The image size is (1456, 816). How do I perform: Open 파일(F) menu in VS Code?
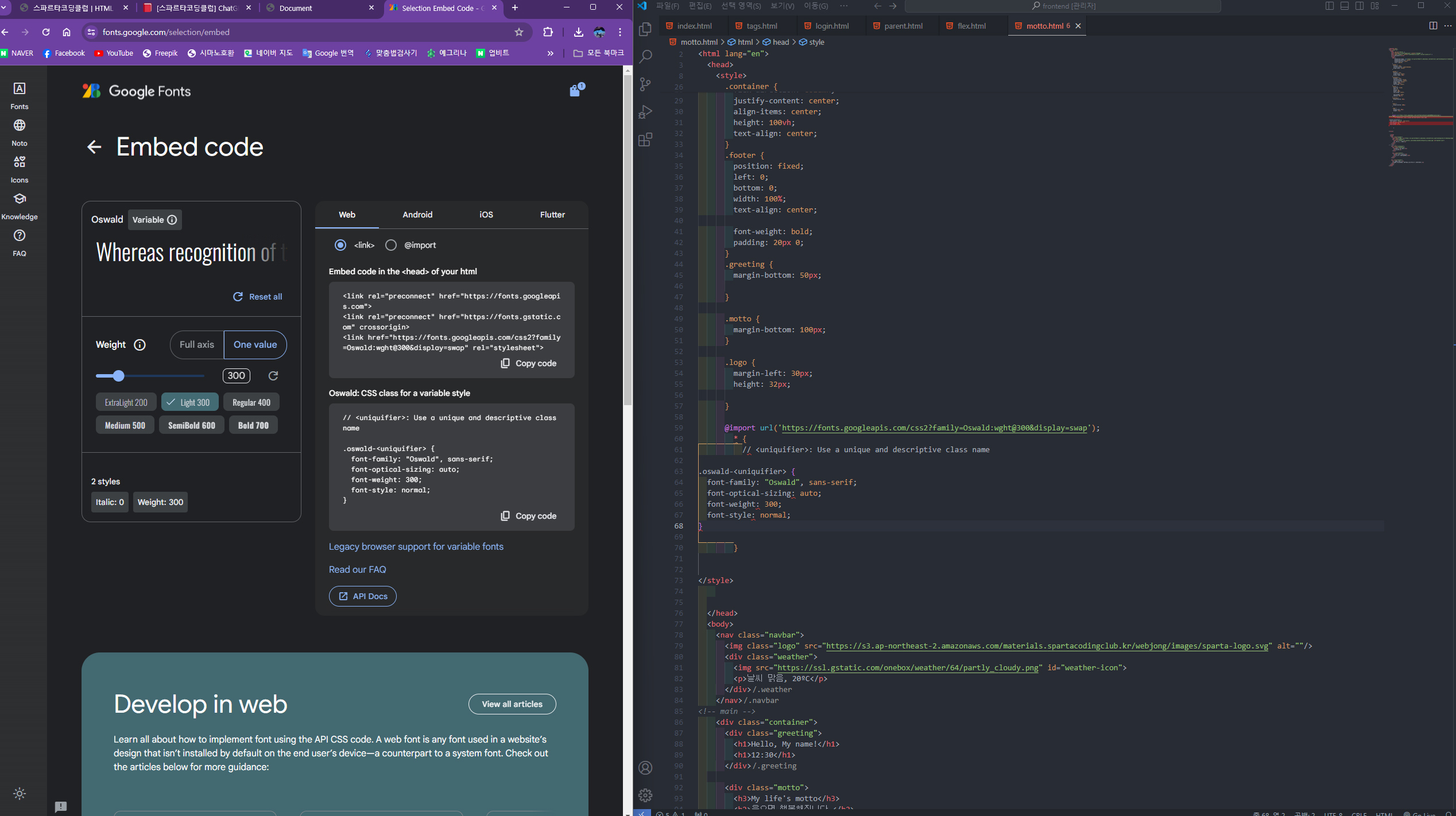click(x=667, y=6)
